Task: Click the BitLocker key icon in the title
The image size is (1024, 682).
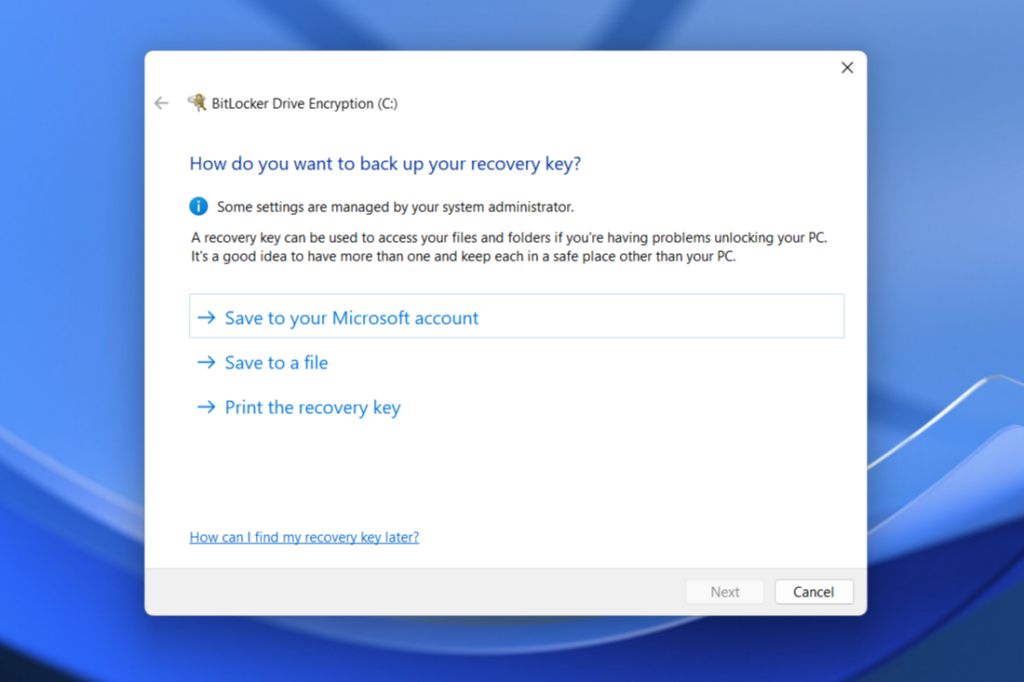Action: pyautogui.click(x=197, y=103)
